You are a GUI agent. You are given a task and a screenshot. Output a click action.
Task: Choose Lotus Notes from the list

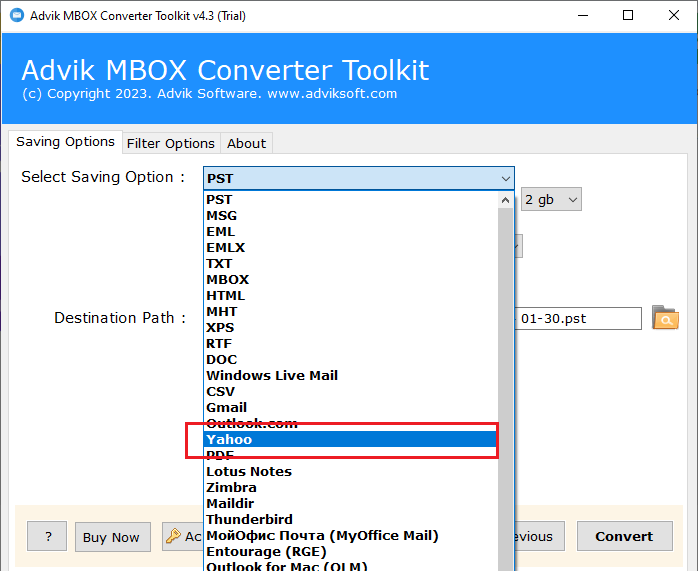pyautogui.click(x=249, y=472)
